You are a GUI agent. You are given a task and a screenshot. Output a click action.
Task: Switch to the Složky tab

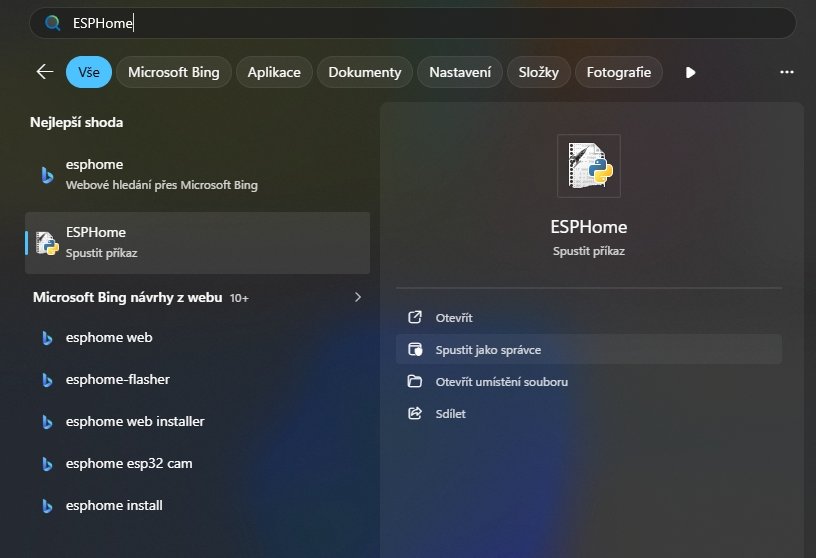tap(538, 72)
